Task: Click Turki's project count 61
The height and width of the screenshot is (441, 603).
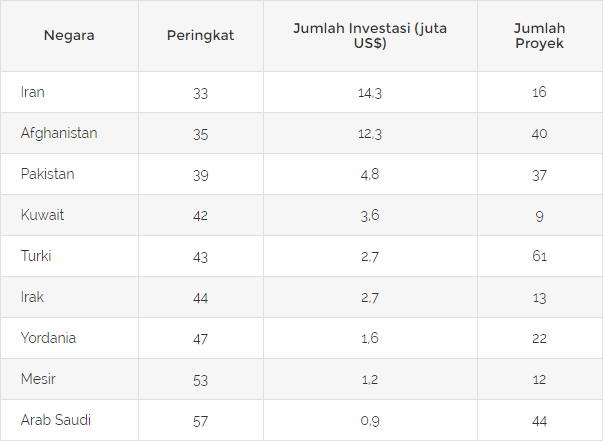Action: tap(539, 257)
